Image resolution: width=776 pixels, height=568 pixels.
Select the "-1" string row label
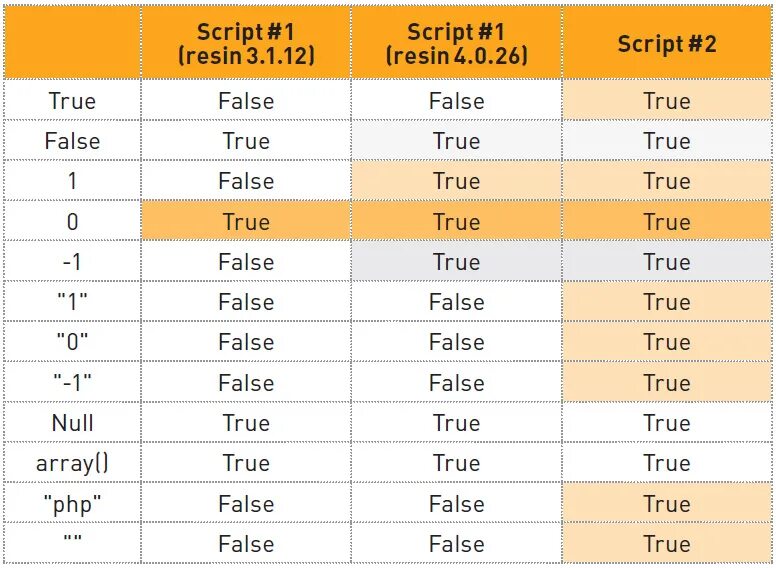tap(72, 382)
